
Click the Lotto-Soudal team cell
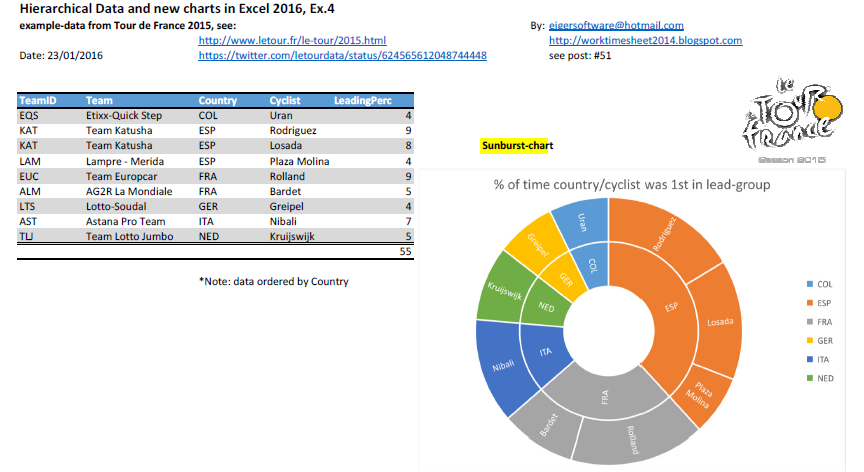click(116, 207)
